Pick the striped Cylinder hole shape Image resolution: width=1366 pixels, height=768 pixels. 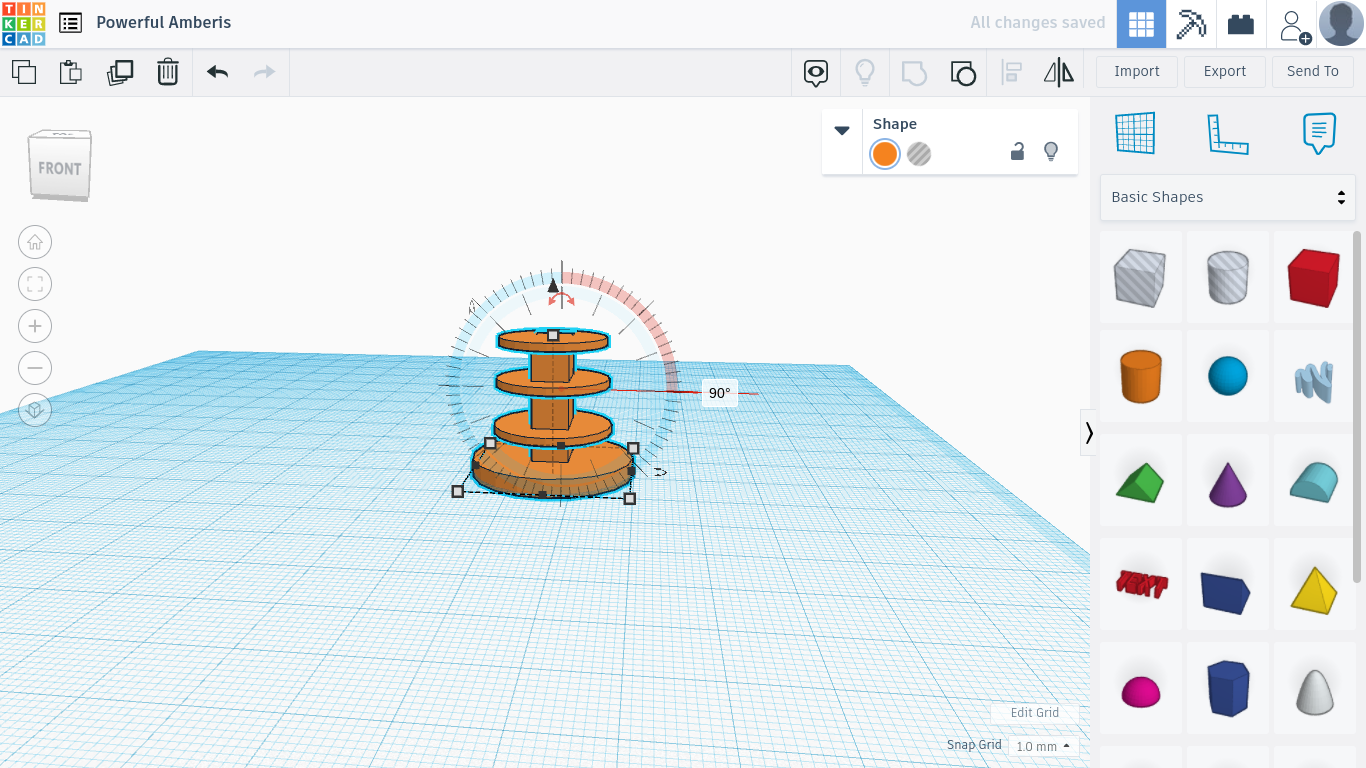point(1228,277)
